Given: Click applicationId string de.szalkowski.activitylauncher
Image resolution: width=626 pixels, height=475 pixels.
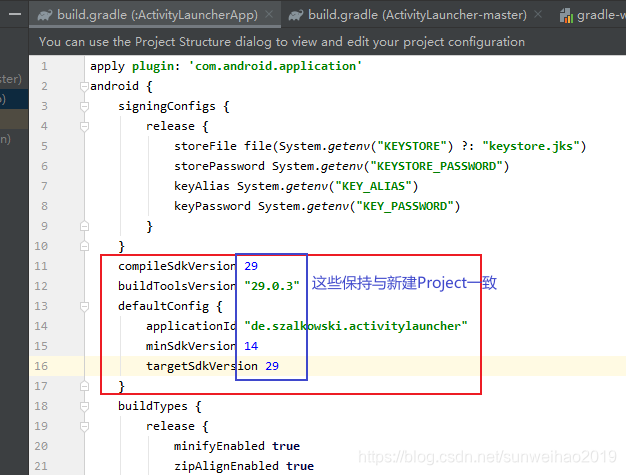Looking at the screenshot, I should point(356,326).
